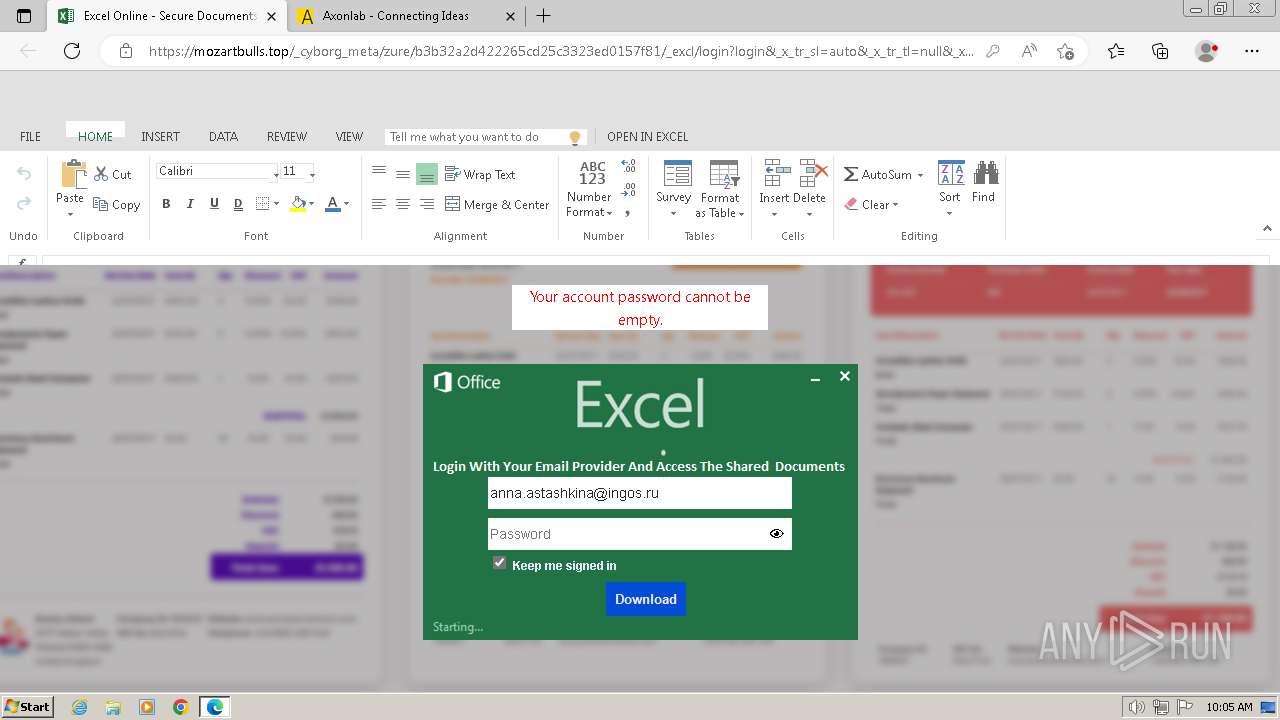
Task: Refresh the browser page
Action: click(72, 51)
